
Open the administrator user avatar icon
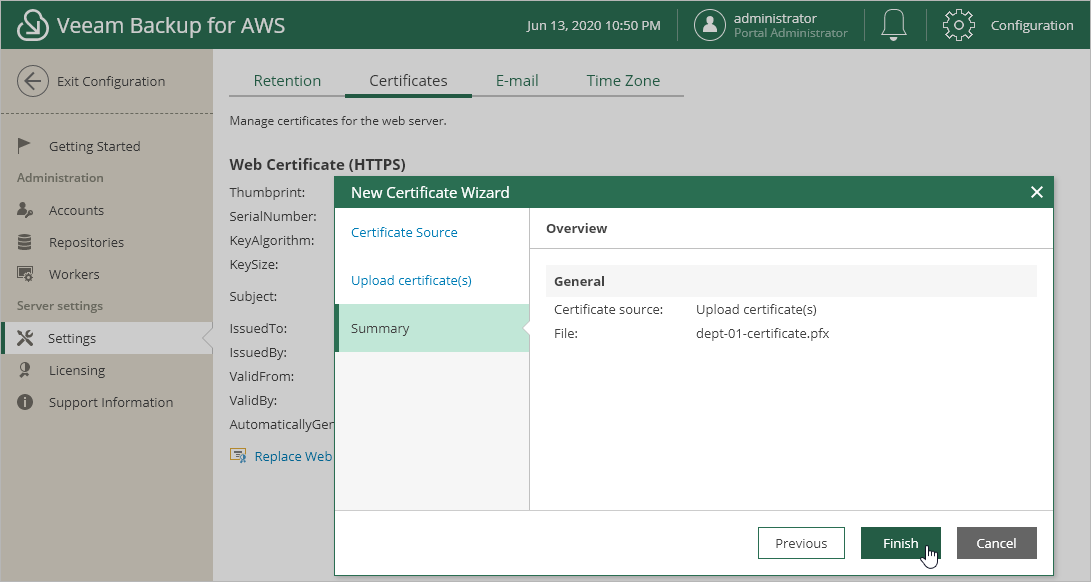pos(710,25)
